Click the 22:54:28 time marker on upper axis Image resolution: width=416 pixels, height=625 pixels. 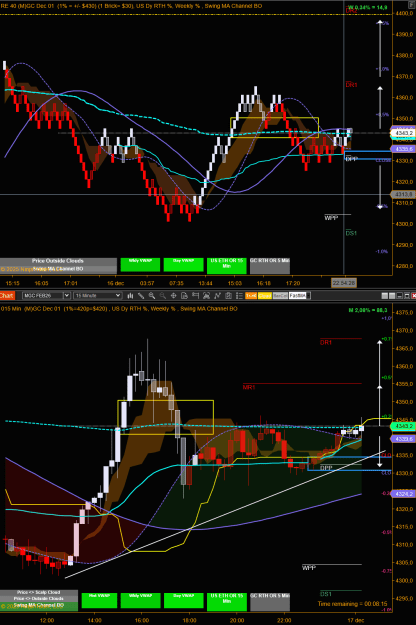(344, 283)
